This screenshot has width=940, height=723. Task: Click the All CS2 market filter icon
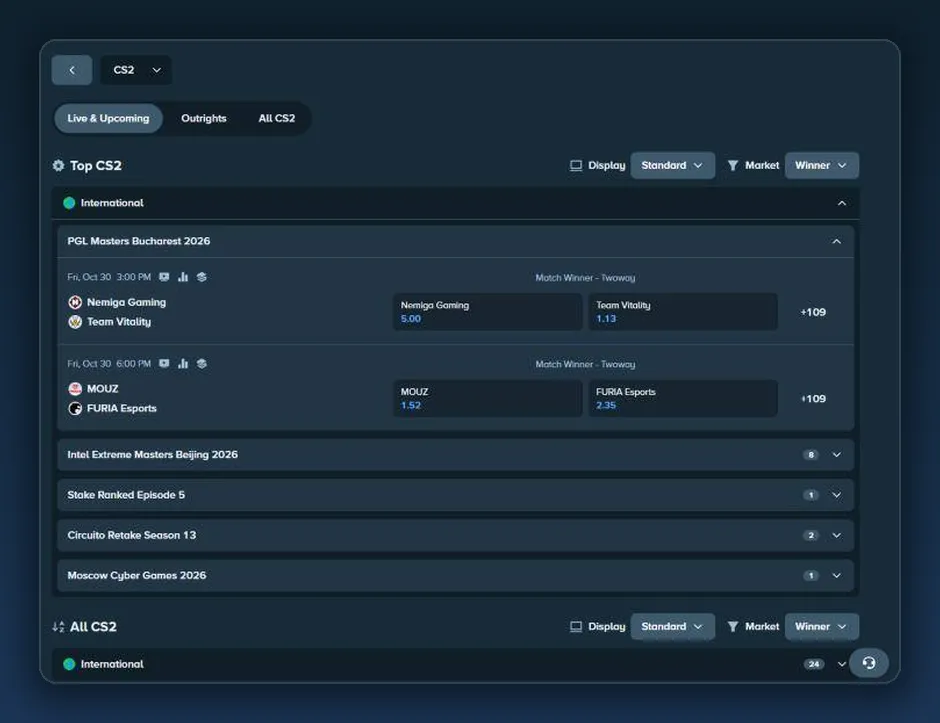[x=733, y=626]
